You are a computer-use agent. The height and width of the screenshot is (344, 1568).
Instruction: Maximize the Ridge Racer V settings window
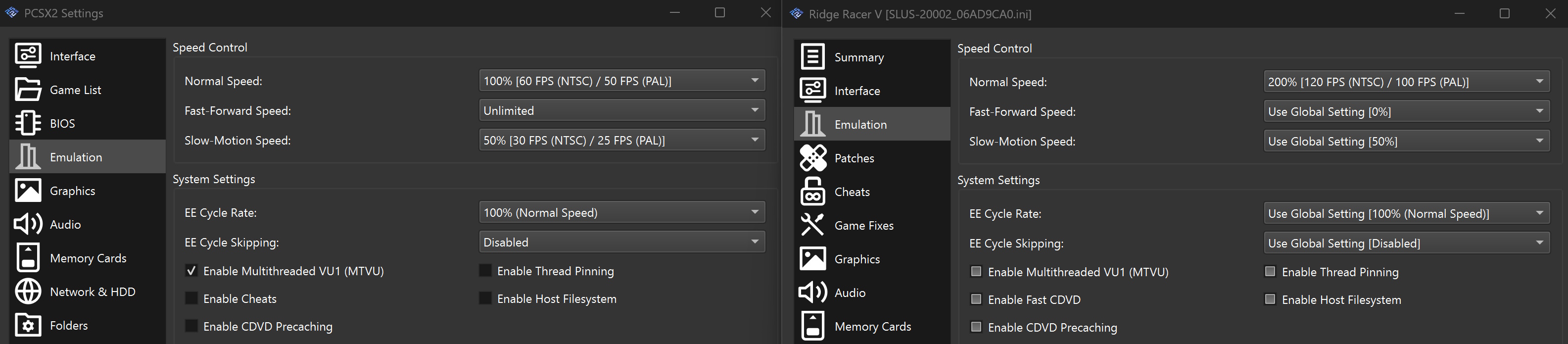[x=1504, y=13]
